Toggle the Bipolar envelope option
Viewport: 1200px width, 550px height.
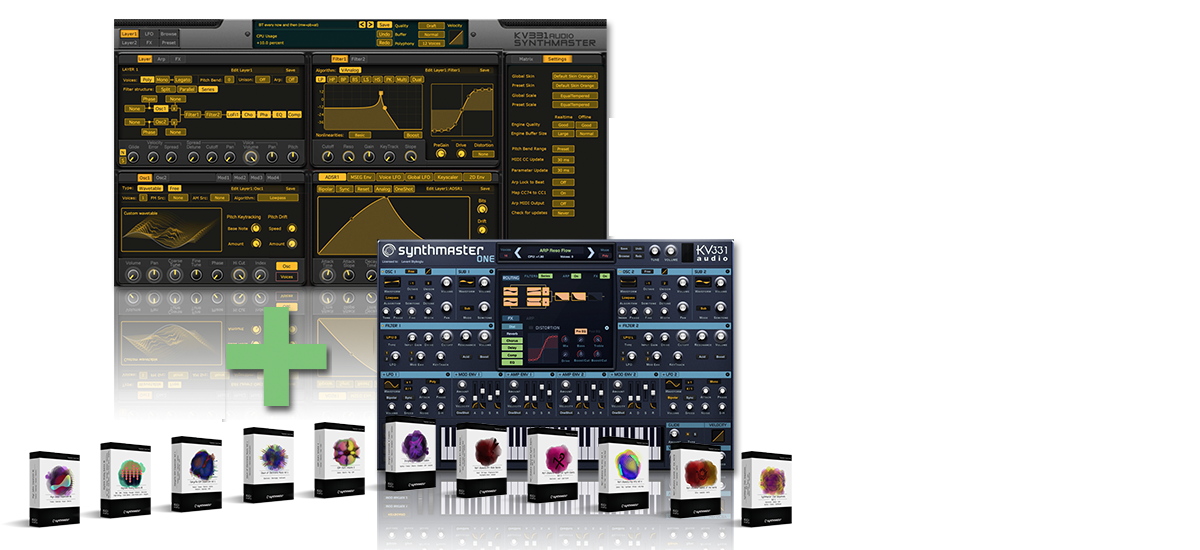[326, 187]
